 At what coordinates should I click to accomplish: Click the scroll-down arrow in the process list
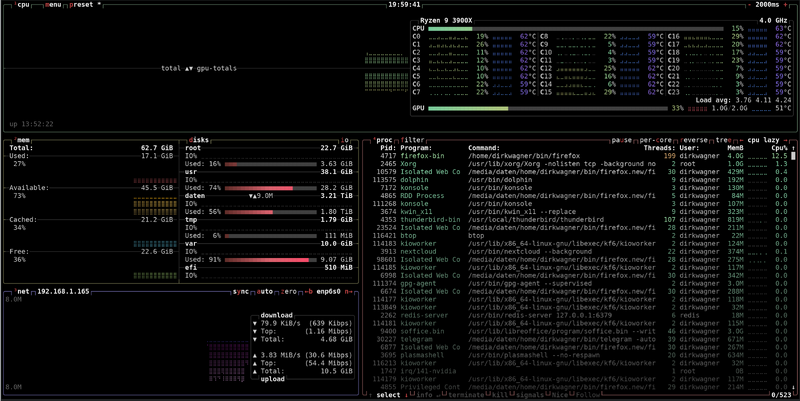click(793, 387)
